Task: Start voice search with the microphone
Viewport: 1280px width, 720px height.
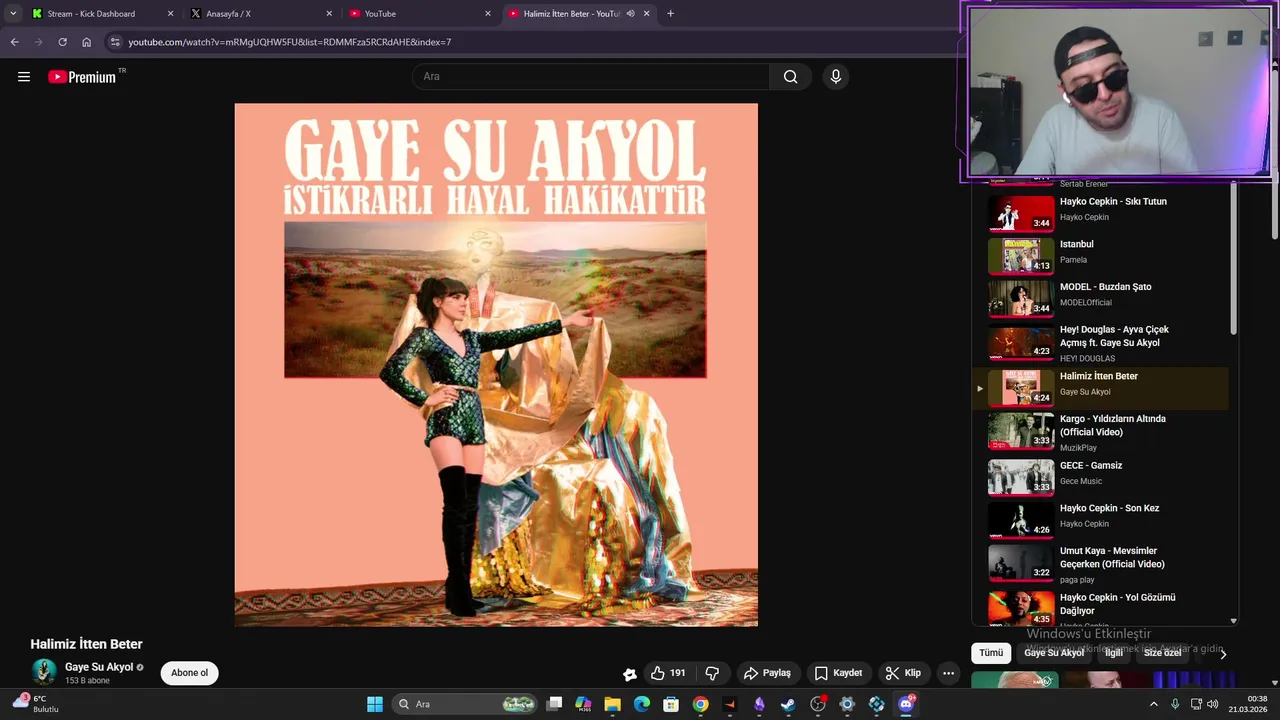Action: coord(836,77)
